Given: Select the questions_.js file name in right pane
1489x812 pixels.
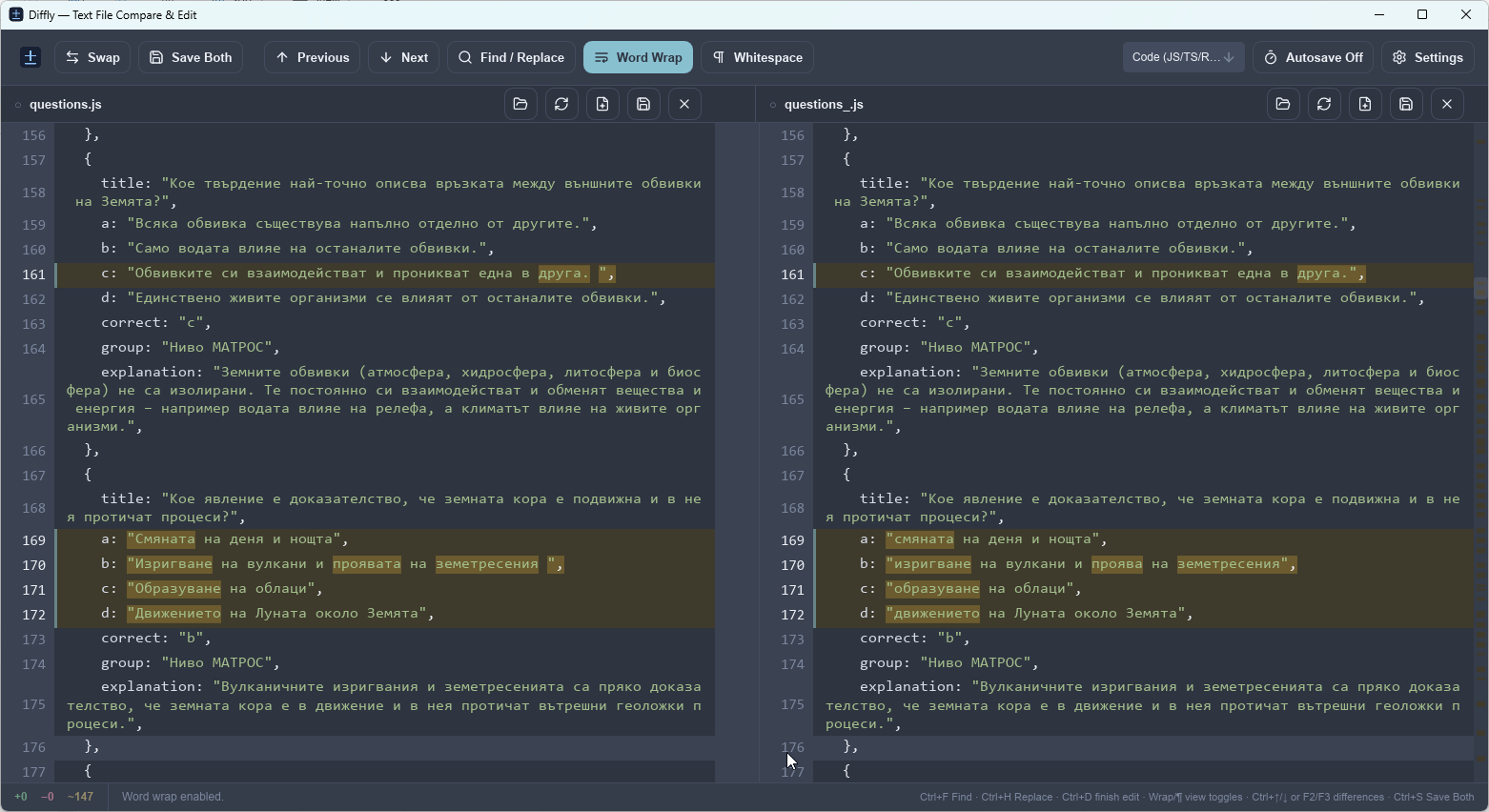Looking at the screenshot, I should pyautogui.click(x=824, y=105).
